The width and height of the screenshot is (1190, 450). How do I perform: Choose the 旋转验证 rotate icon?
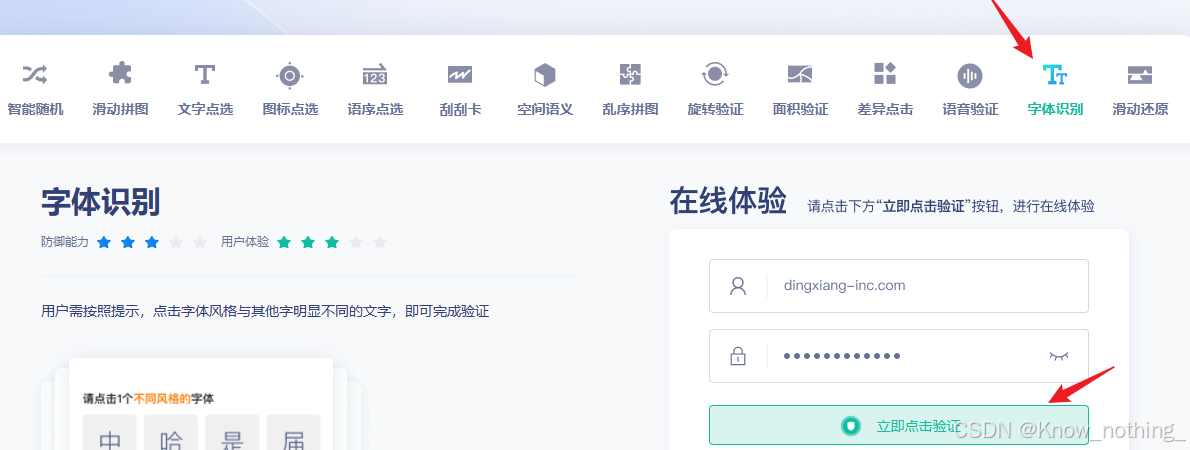pyautogui.click(x=715, y=74)
